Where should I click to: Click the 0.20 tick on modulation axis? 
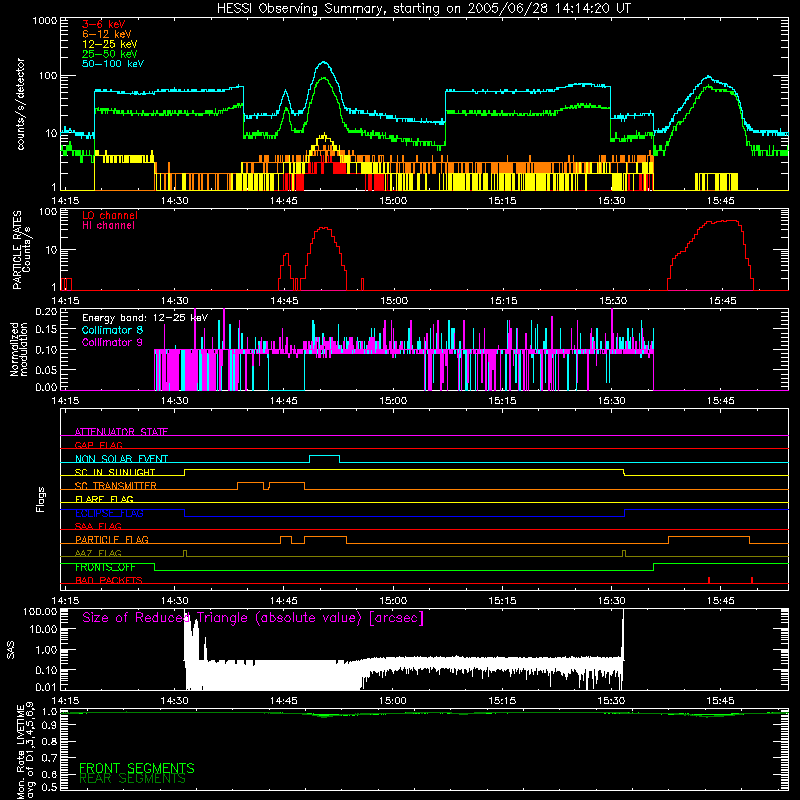tap(46, 311)
